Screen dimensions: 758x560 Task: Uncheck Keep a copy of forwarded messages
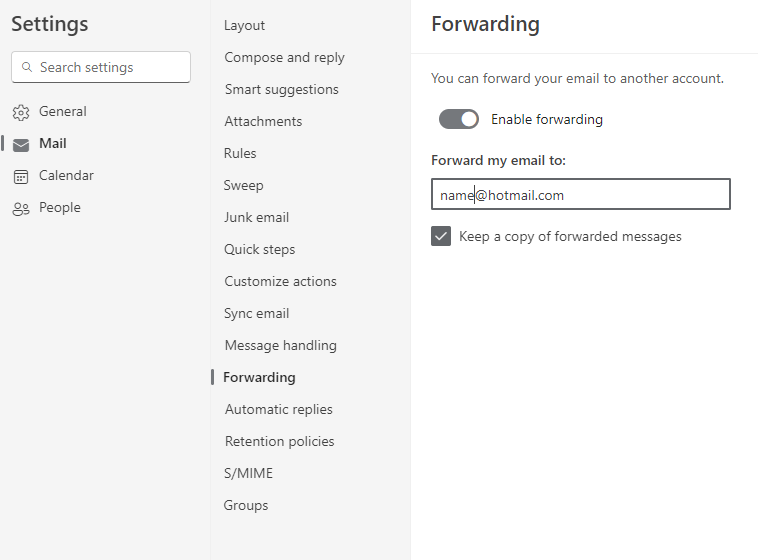pyautogui.click(x=441, y=236)
